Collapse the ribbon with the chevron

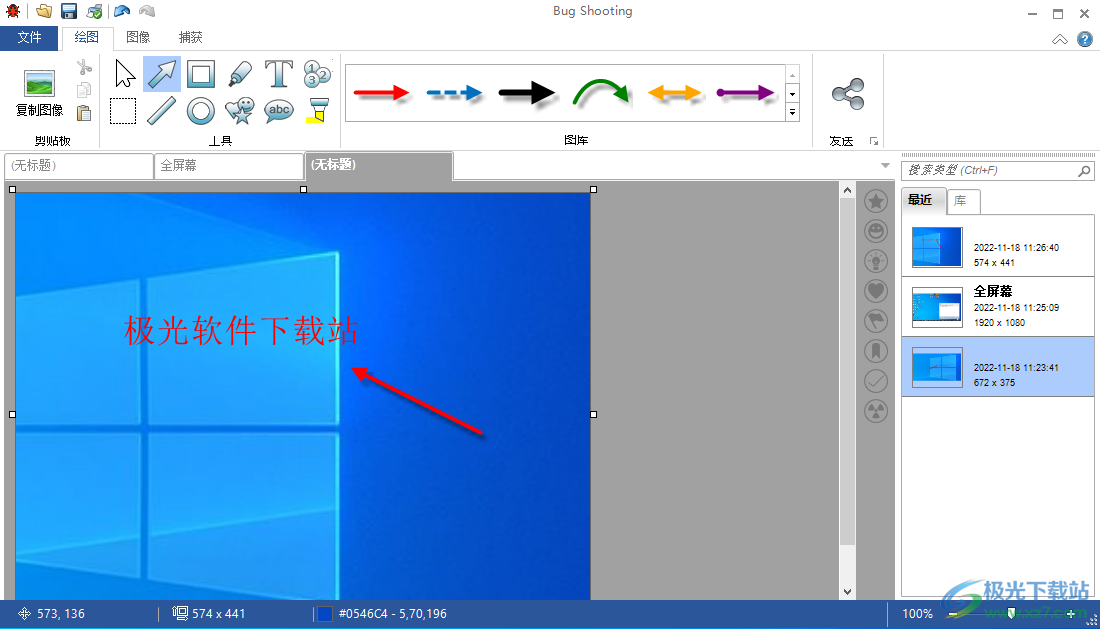[x=1059, y=39]
